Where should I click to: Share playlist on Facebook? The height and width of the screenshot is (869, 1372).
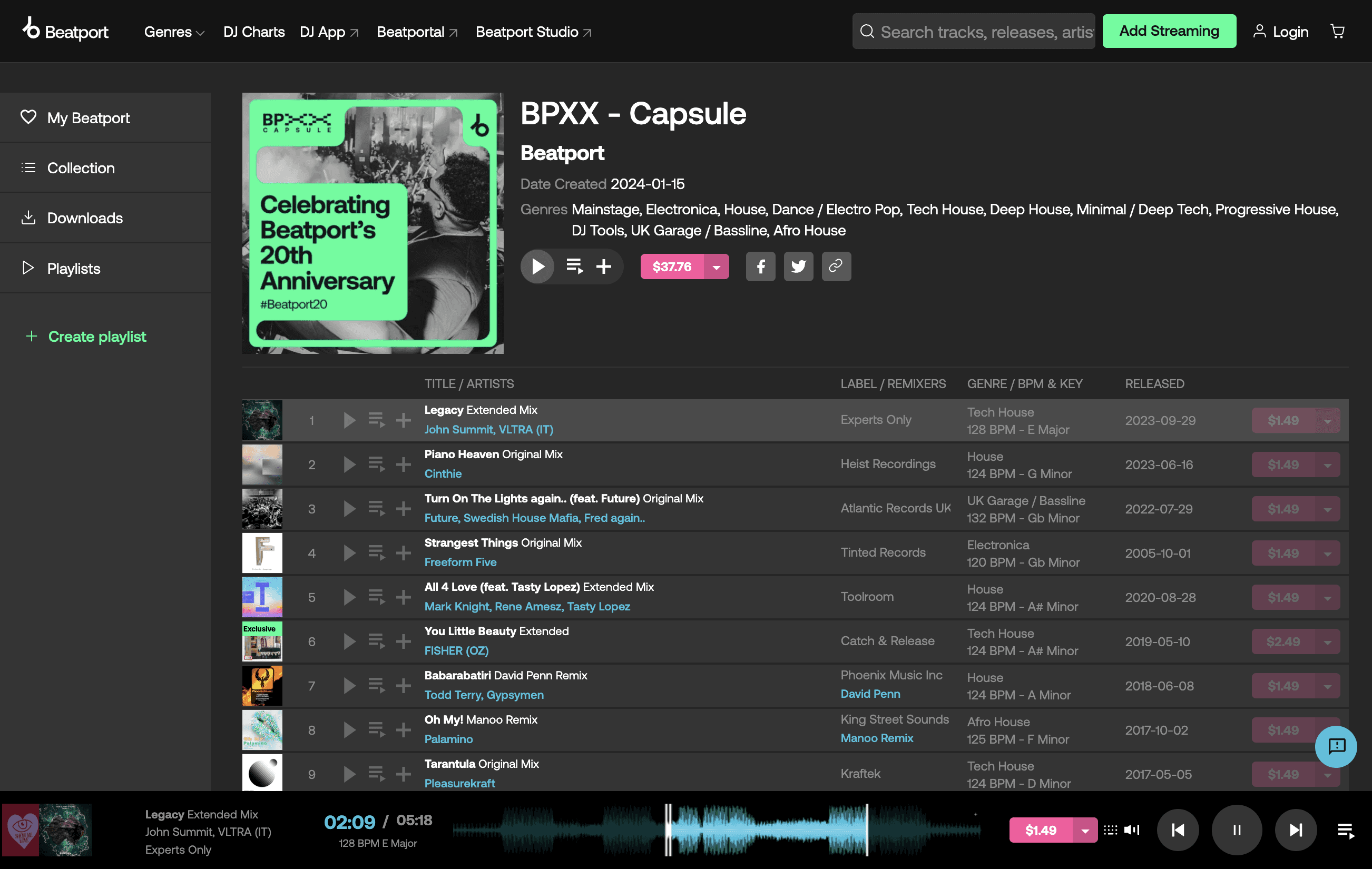[x=761, y=266]
